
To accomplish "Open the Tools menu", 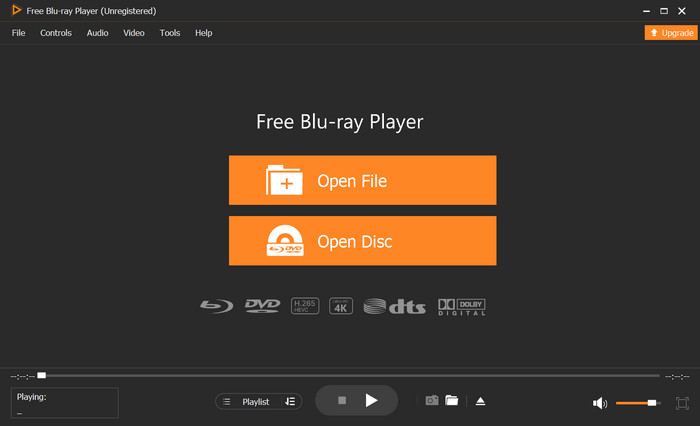I will tap(170, 33).
